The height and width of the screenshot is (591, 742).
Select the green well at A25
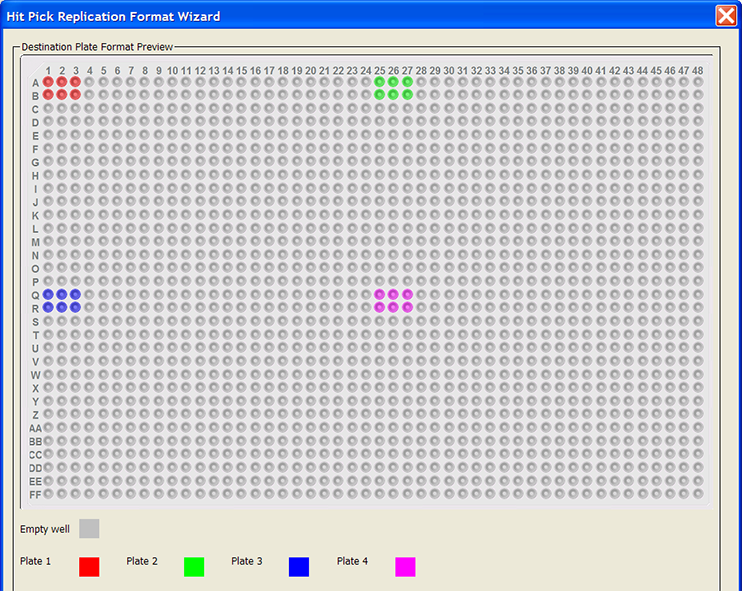click(380, 82)
